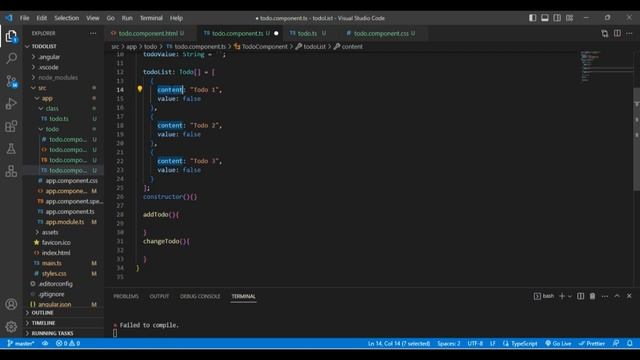Open the Search view
Image resolution: width=640 pixels, height=360 pixels.
click(11, 58)
